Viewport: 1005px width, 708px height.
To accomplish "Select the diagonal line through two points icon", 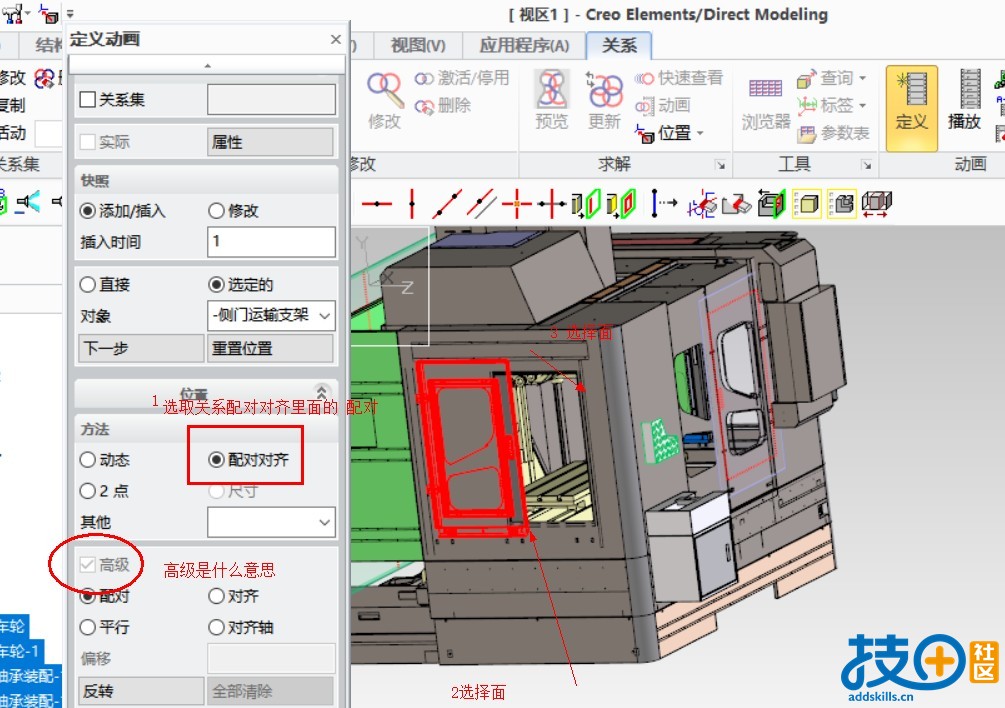I will 447,204.
